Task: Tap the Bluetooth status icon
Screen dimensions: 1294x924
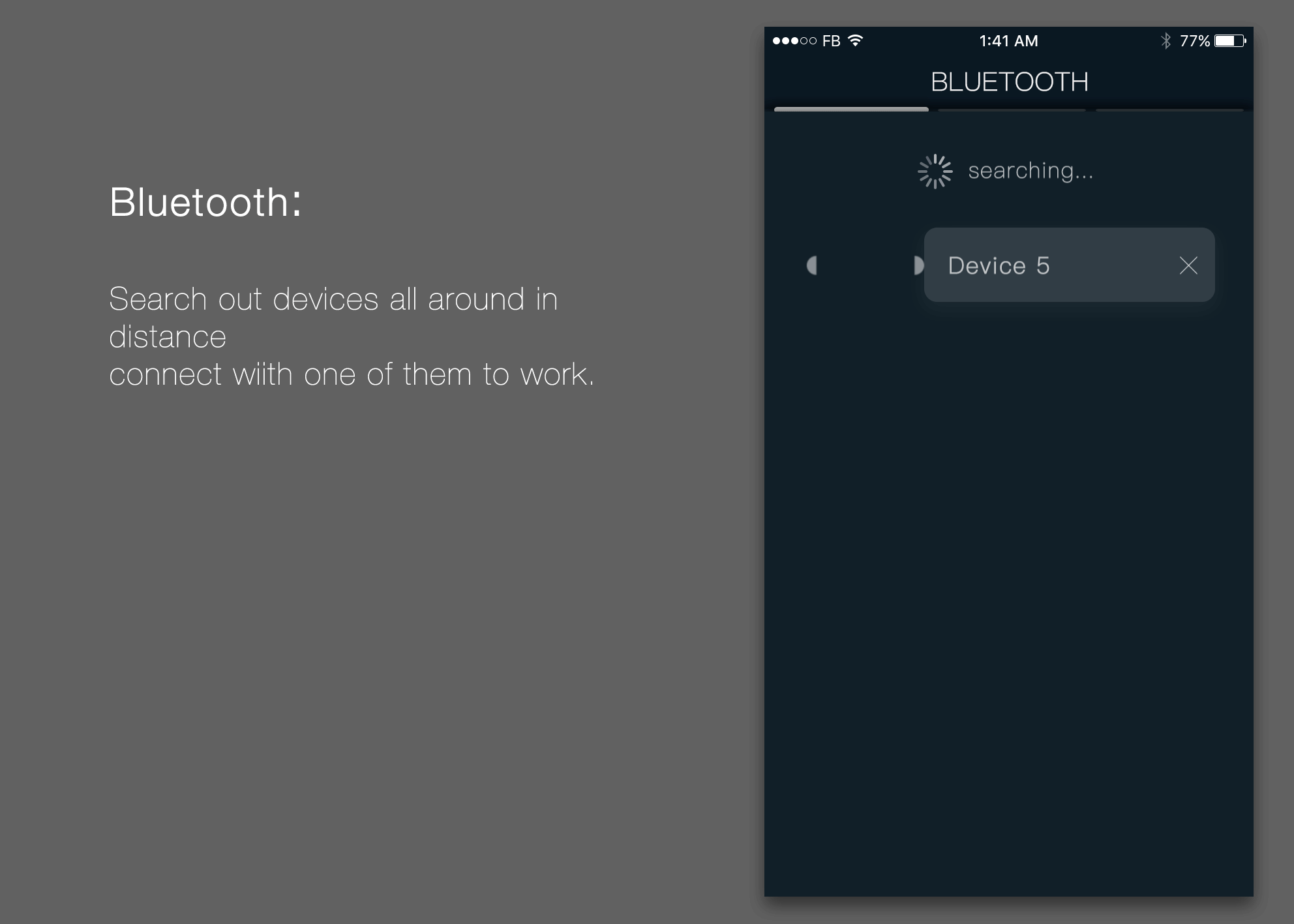Action: [x=1166, y=41]
